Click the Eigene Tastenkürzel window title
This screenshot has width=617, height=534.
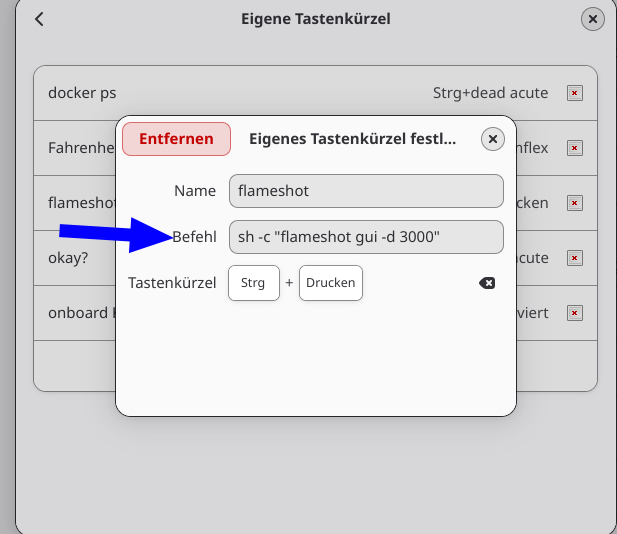(x=316, y=19)
